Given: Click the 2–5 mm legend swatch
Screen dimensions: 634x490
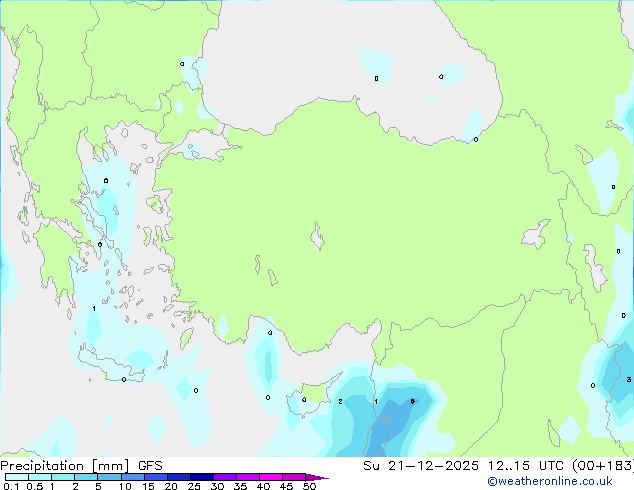Looking at the screenshot, I should (86, 477).
